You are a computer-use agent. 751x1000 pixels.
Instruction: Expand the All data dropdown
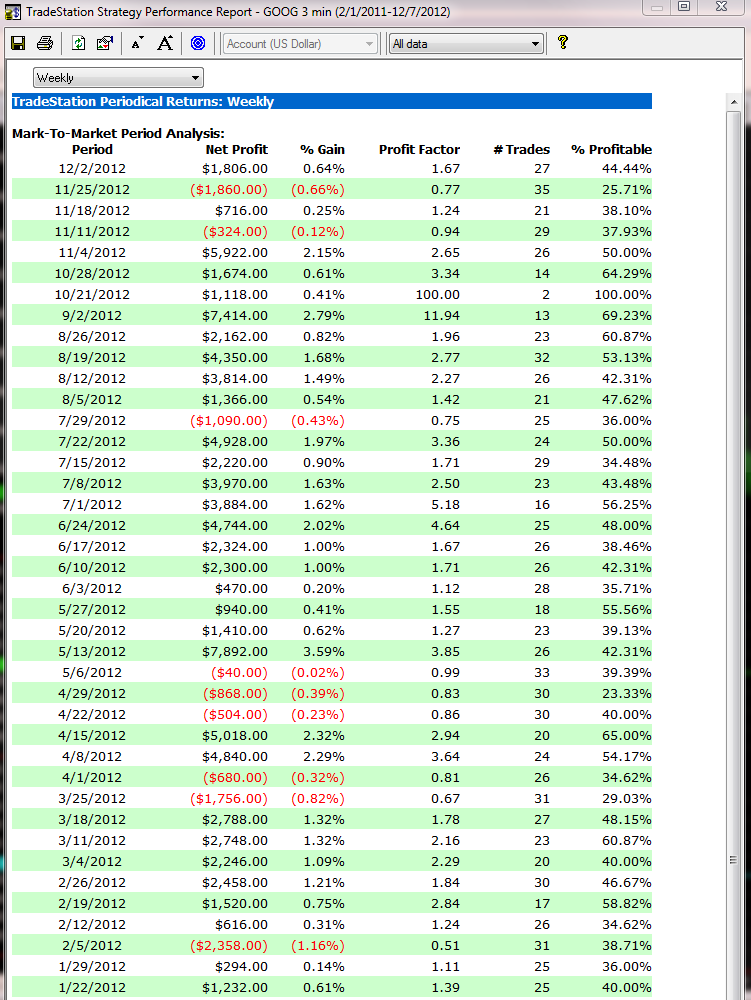(465, 44)
